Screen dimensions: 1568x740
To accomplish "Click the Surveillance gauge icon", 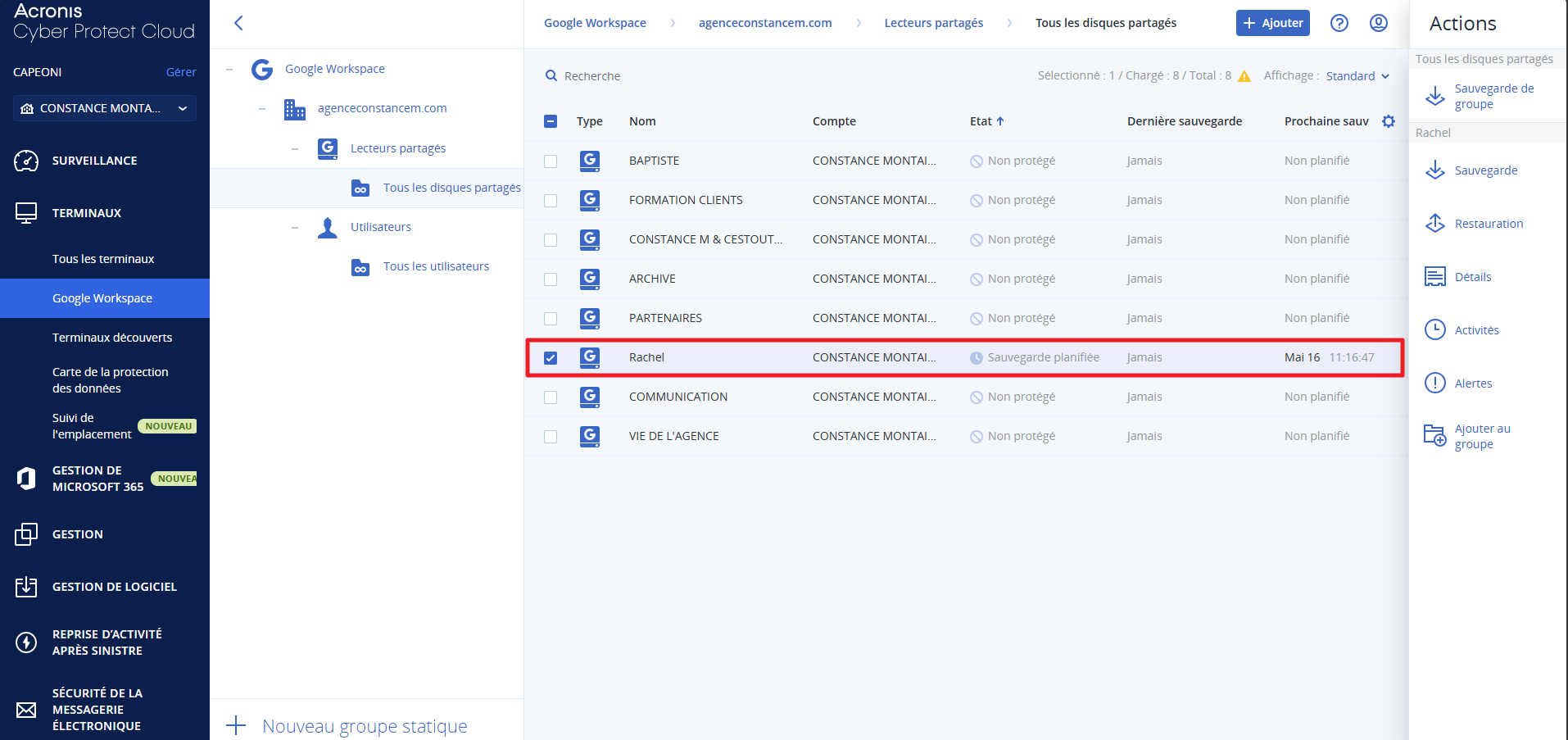I will [26, 161].
